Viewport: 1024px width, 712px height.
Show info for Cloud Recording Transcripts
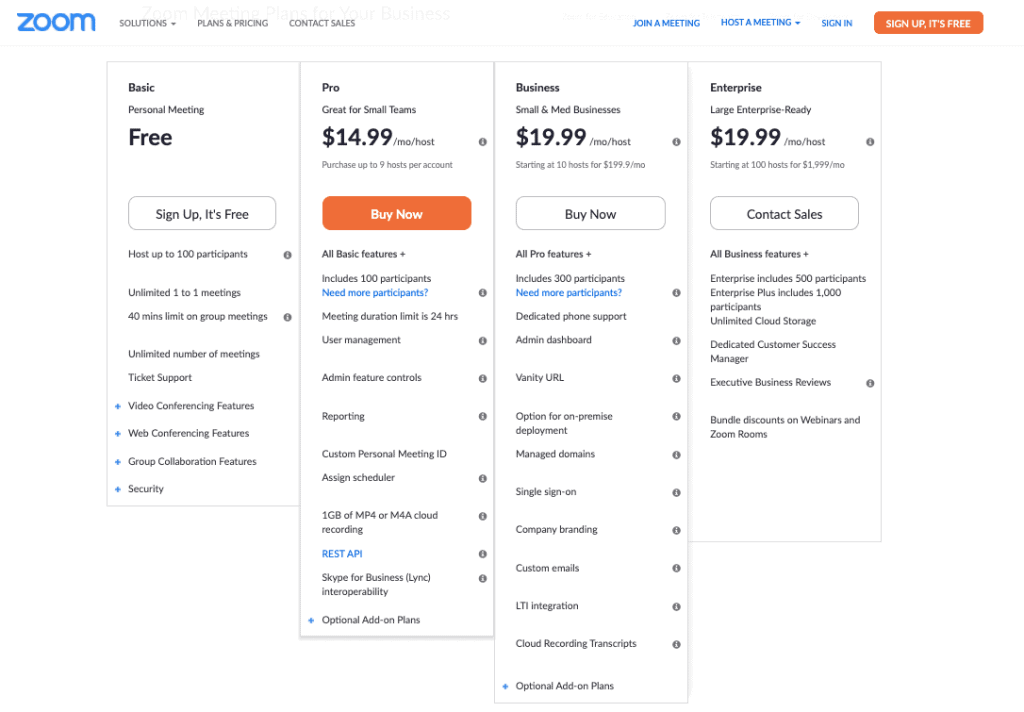(677, 645)
